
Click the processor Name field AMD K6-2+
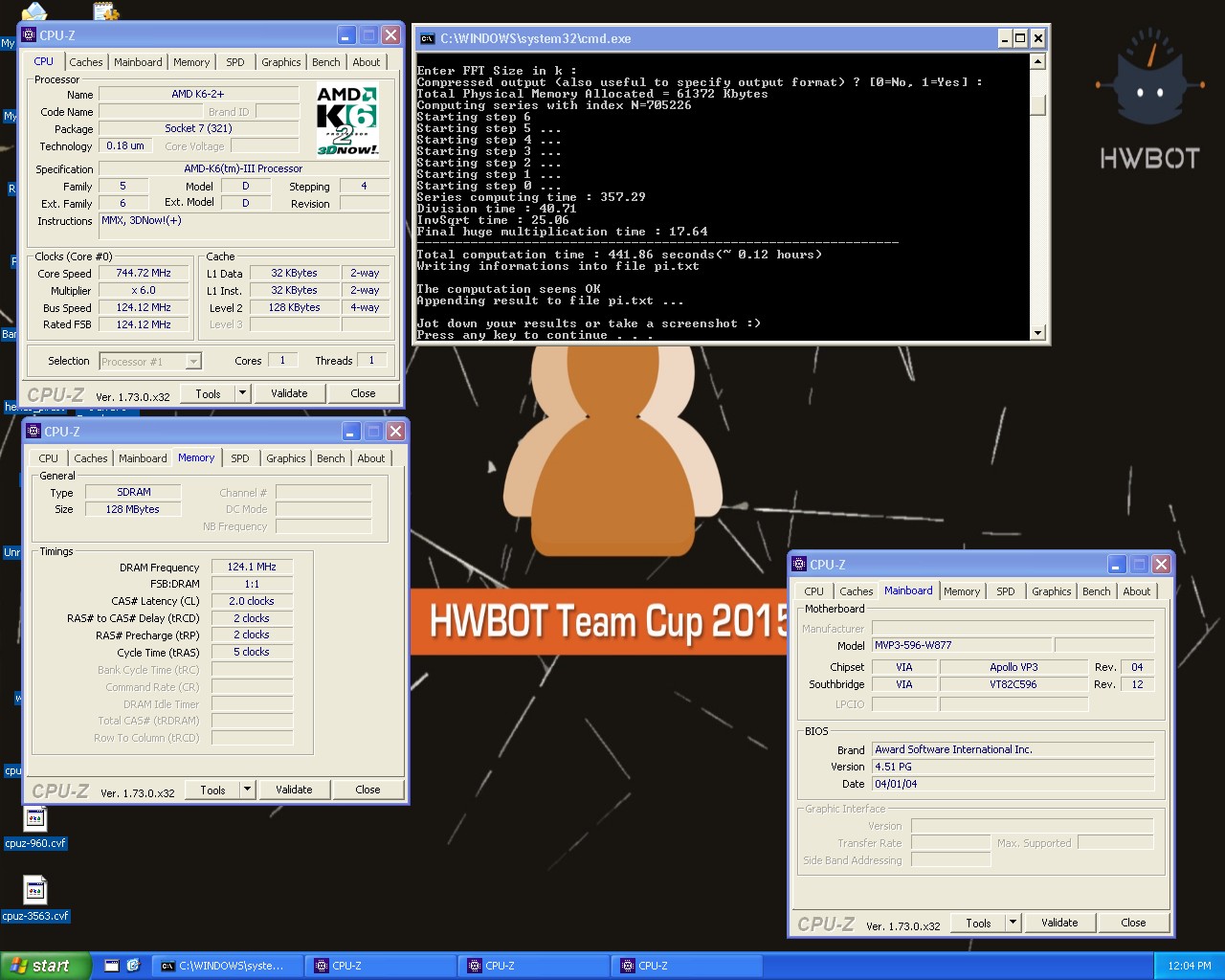pyautogui.click(x=198, y=94)
